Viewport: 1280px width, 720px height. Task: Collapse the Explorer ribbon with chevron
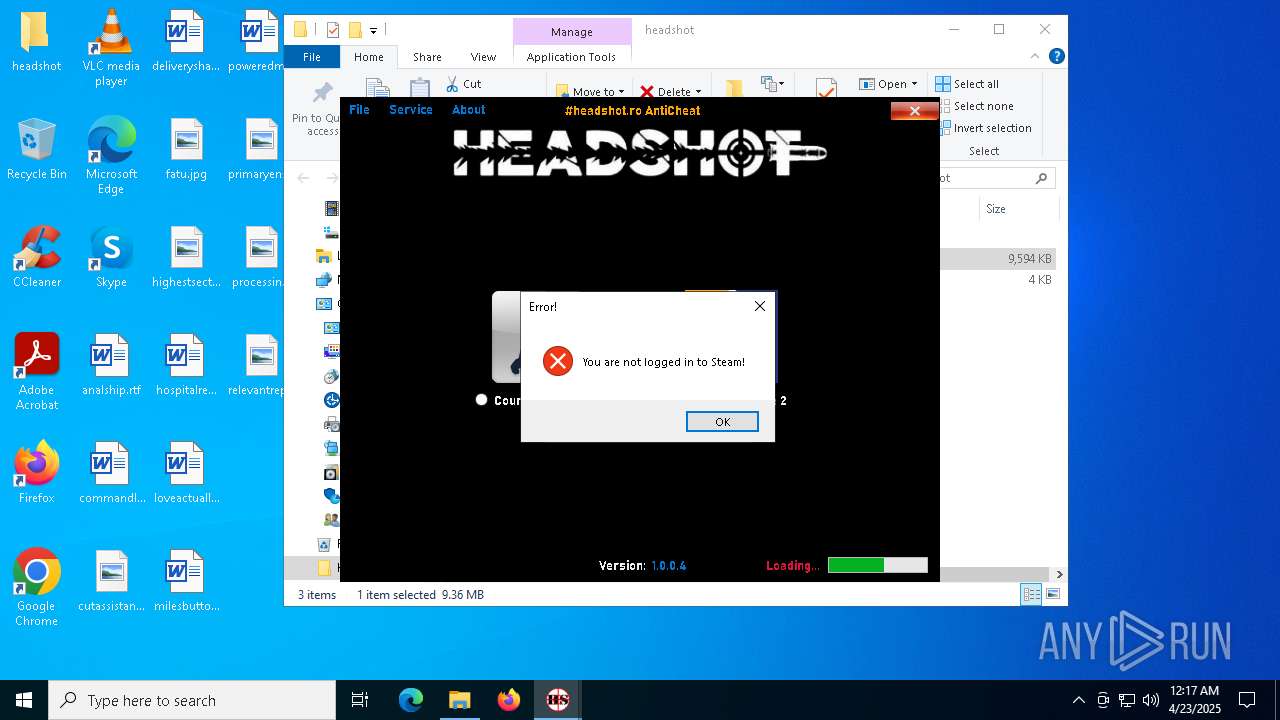tap(1035, 57)
